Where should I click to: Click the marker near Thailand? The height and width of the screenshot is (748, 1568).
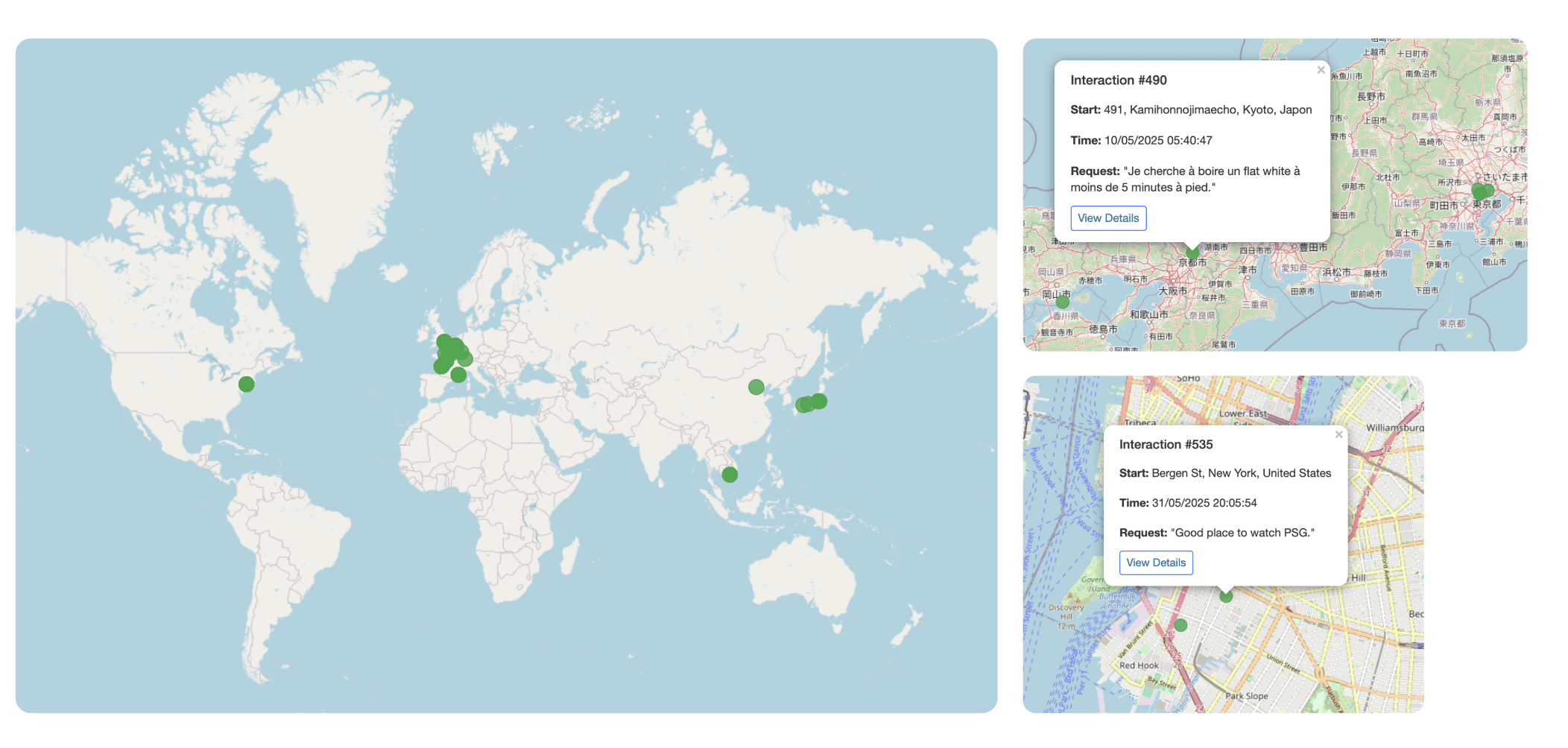point(728,473)
